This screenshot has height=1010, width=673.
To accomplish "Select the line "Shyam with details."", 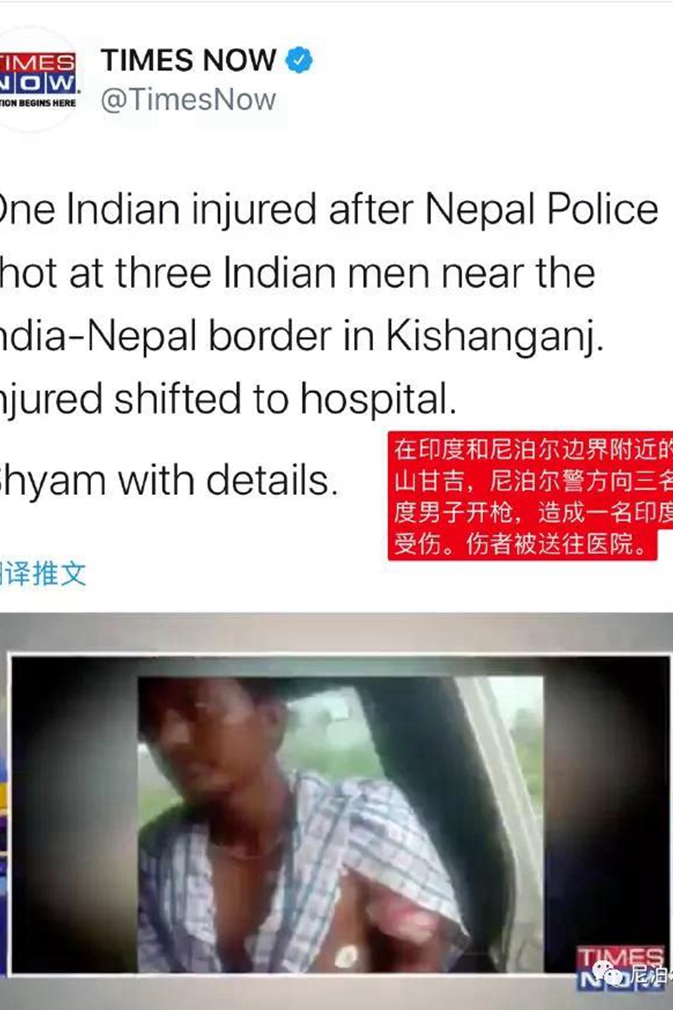I will (169, 481).
